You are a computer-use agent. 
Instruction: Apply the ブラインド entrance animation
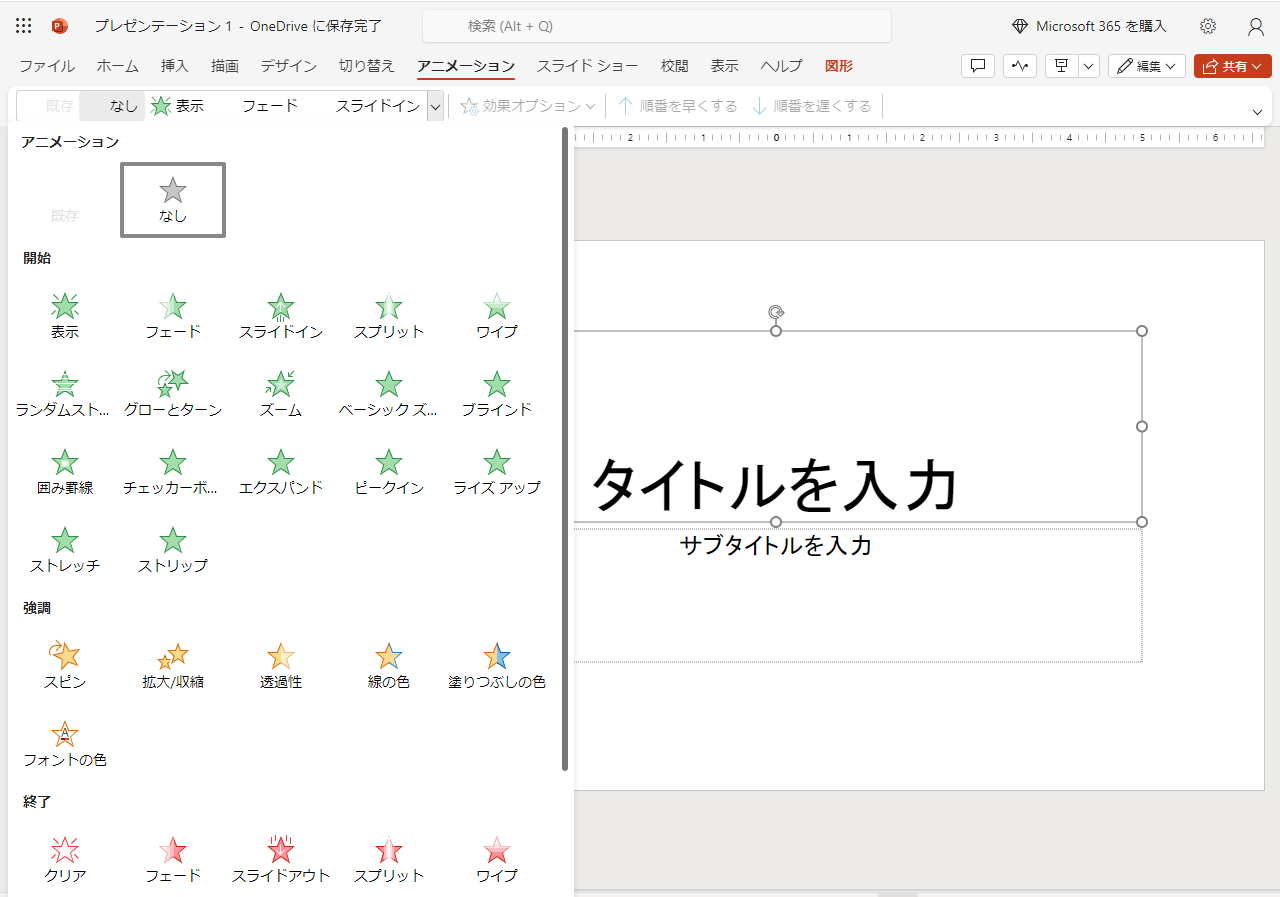(x=497, y=393)
